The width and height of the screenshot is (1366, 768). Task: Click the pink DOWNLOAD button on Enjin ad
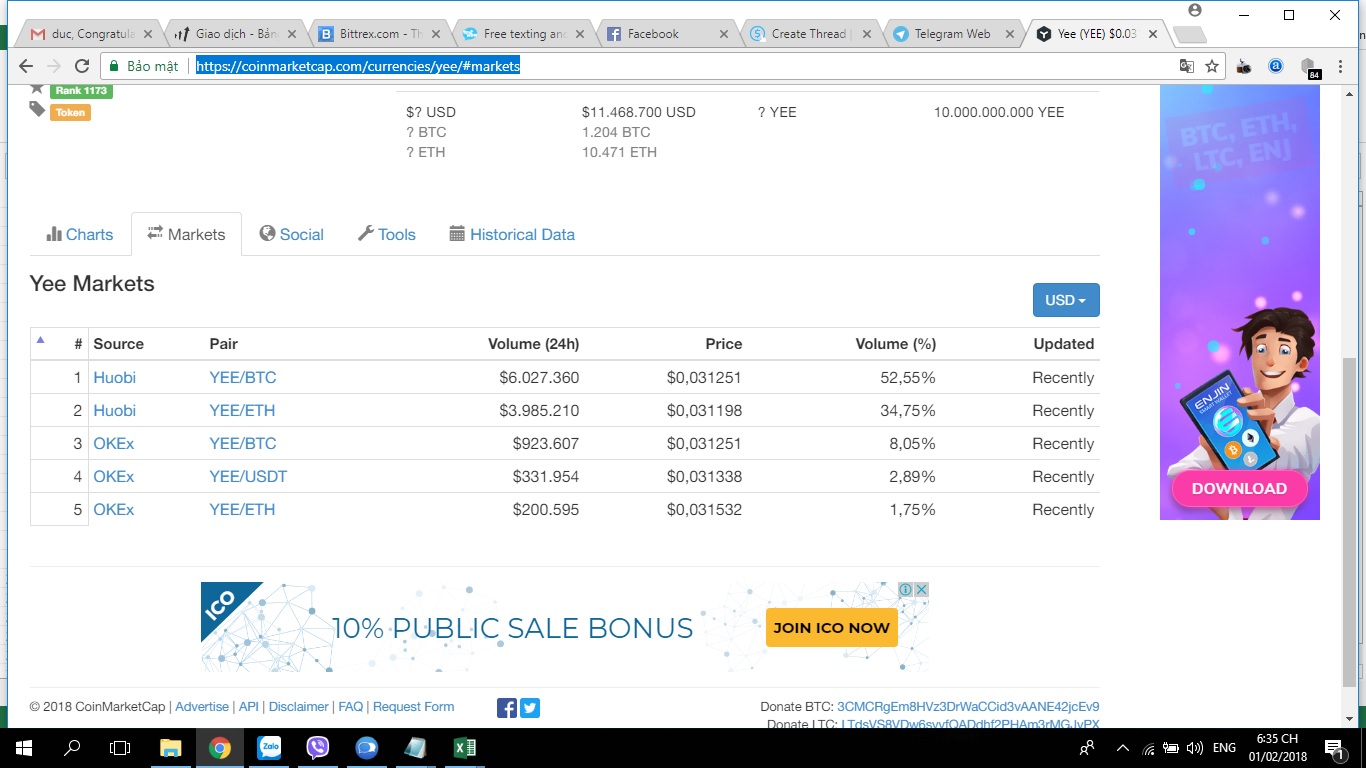(1239, 488)
